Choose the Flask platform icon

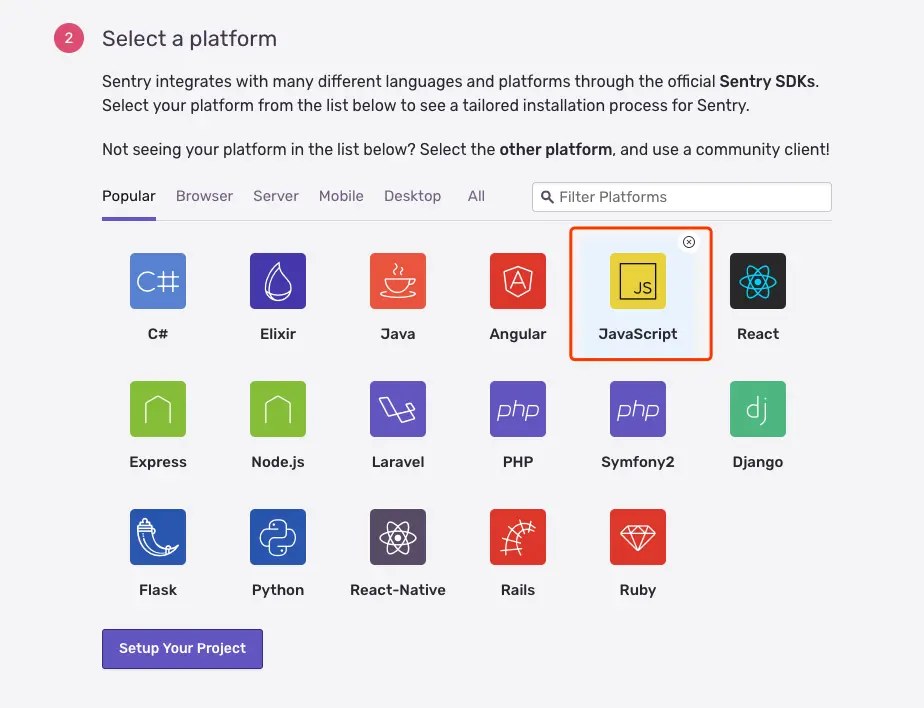pyautogui.click(x=158, y=537)
